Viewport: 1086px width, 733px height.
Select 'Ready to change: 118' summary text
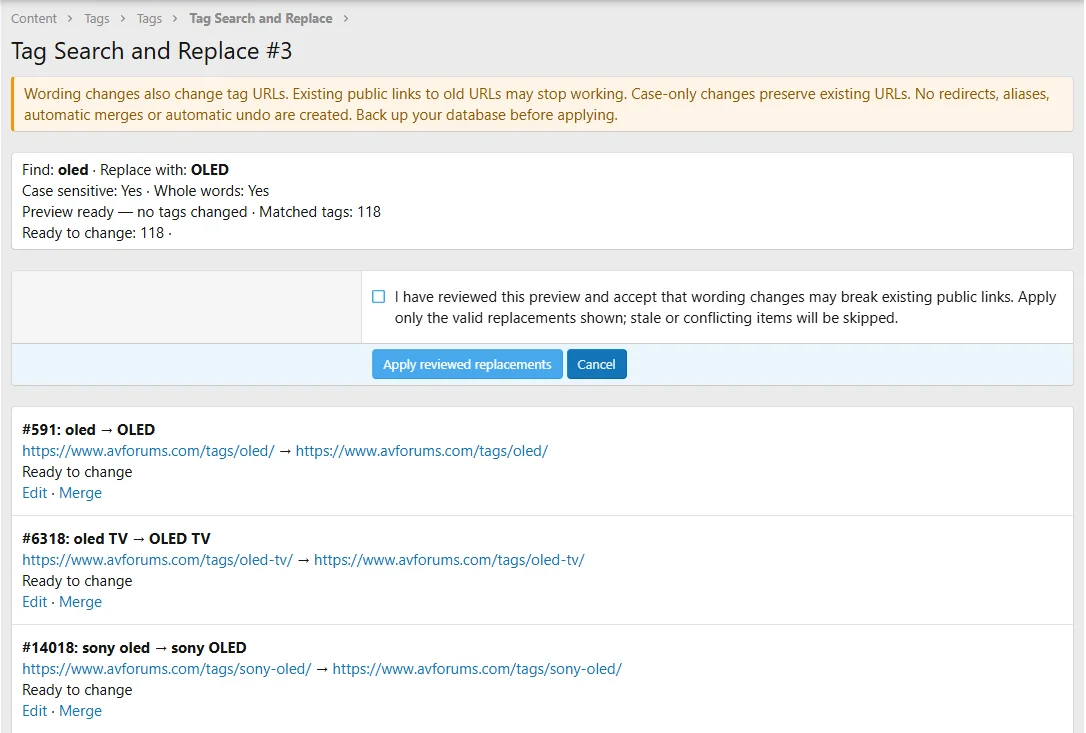coord(93,233)
